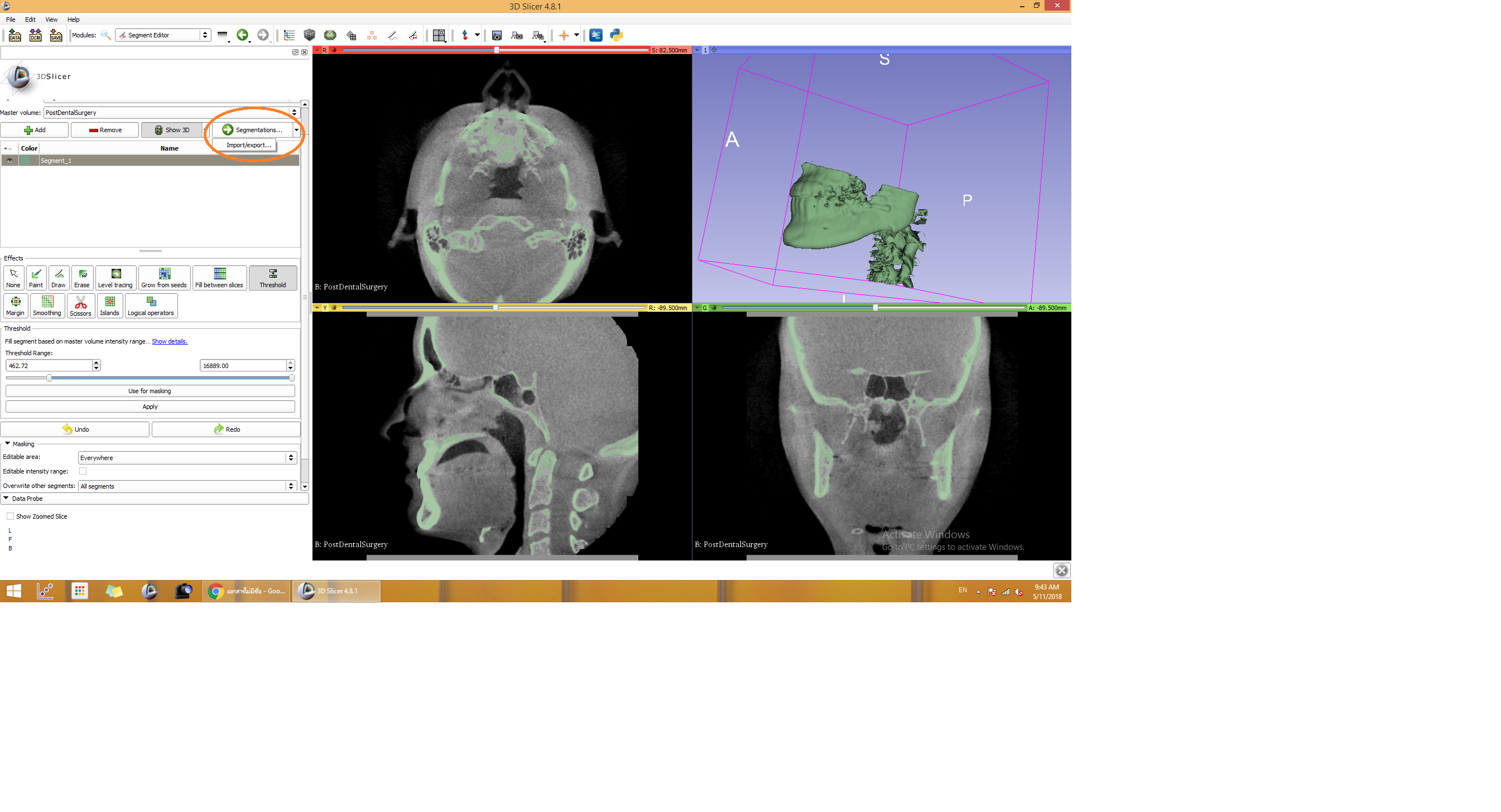Open the Editable area Everywhere dropdown
Viewport: 1501px width, 812px height.
(x=187, y=458)
